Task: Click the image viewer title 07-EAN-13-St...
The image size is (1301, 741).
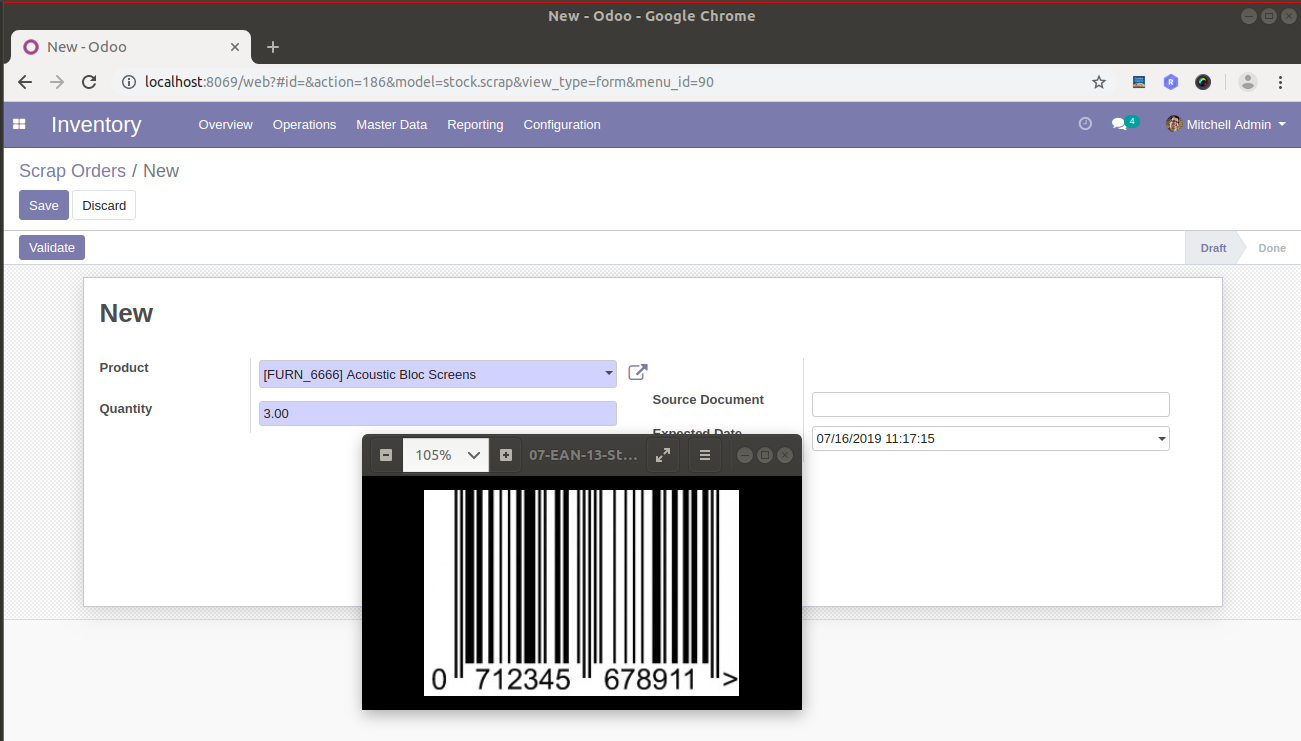Action: click(x=583, y=455)
